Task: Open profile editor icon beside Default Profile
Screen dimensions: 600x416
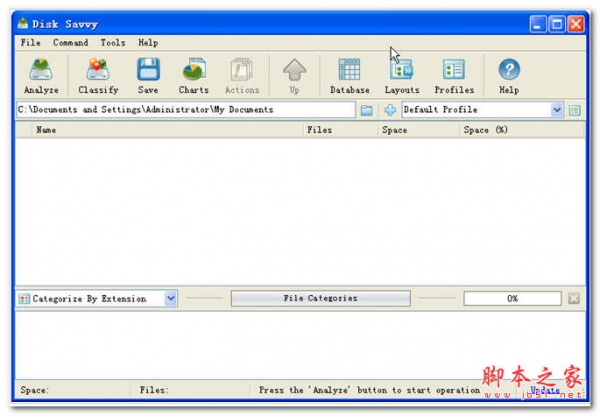Action: [x=574, y=110]
